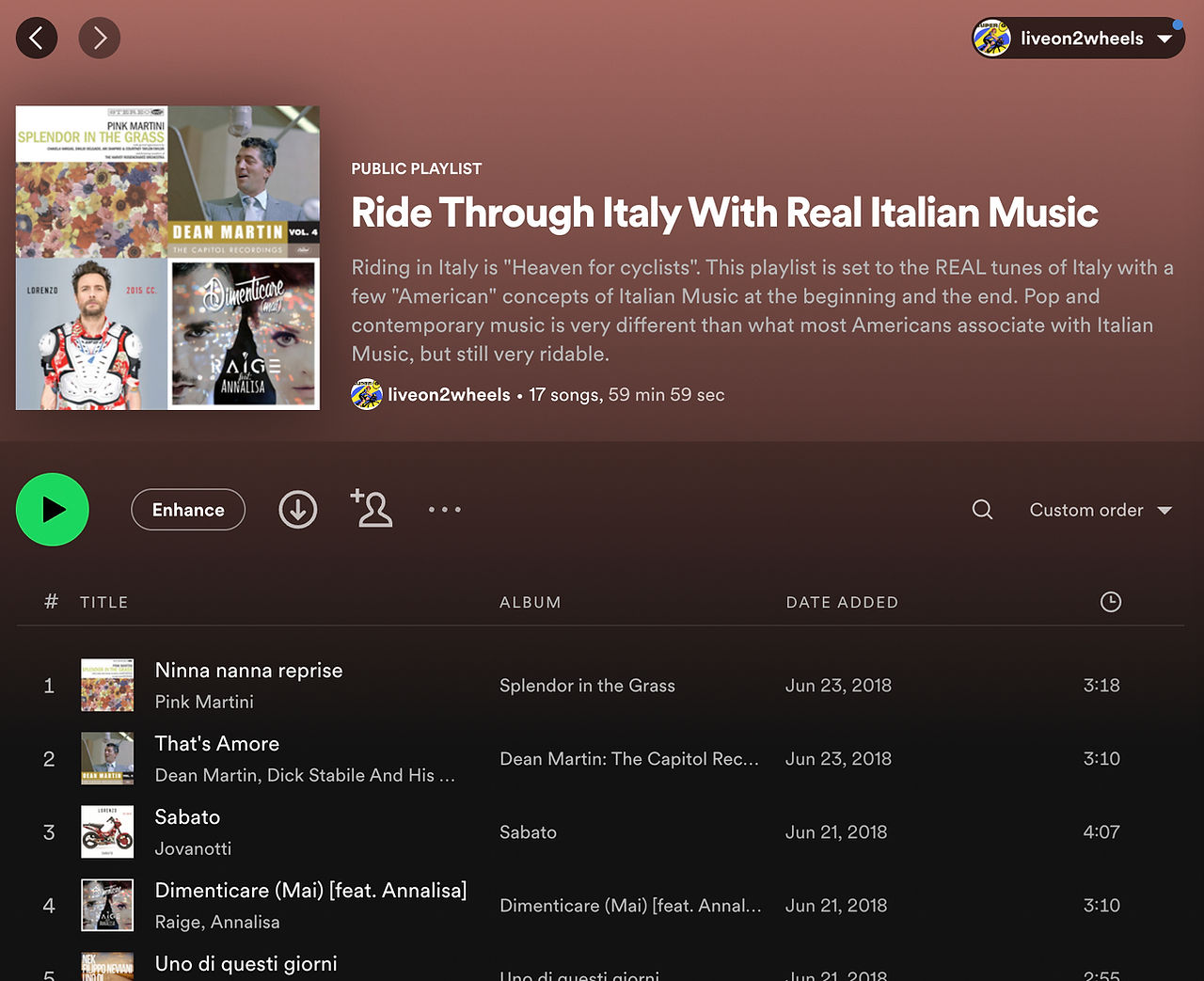The image size is (1204, 981).
Task: Select That's Amore track title
Action: 217,744
